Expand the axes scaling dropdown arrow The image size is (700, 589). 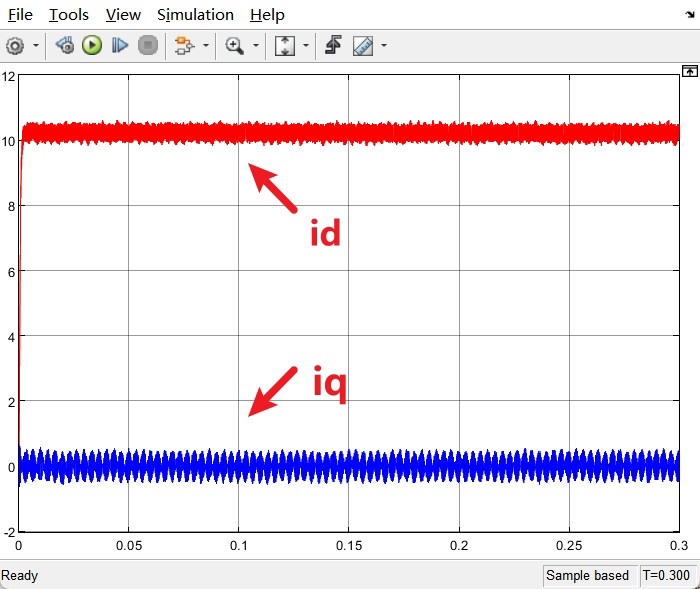click(x=306, y=46)
